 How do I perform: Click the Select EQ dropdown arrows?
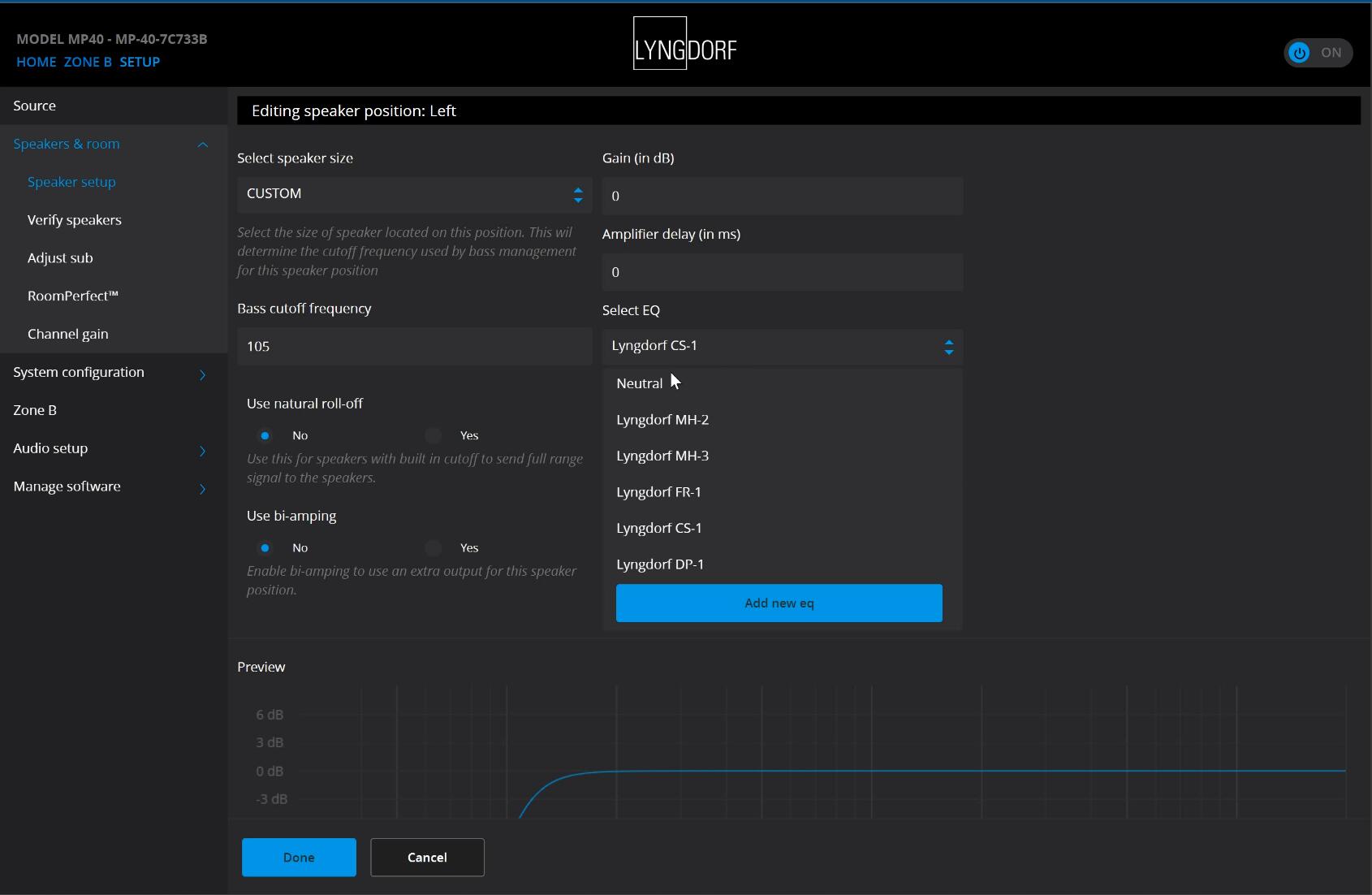coord(948,347)
